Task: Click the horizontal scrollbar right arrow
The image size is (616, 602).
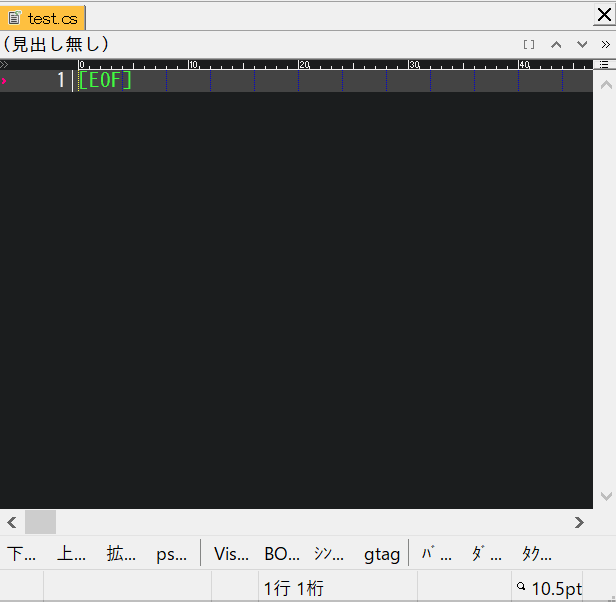Action: point(579,522)
